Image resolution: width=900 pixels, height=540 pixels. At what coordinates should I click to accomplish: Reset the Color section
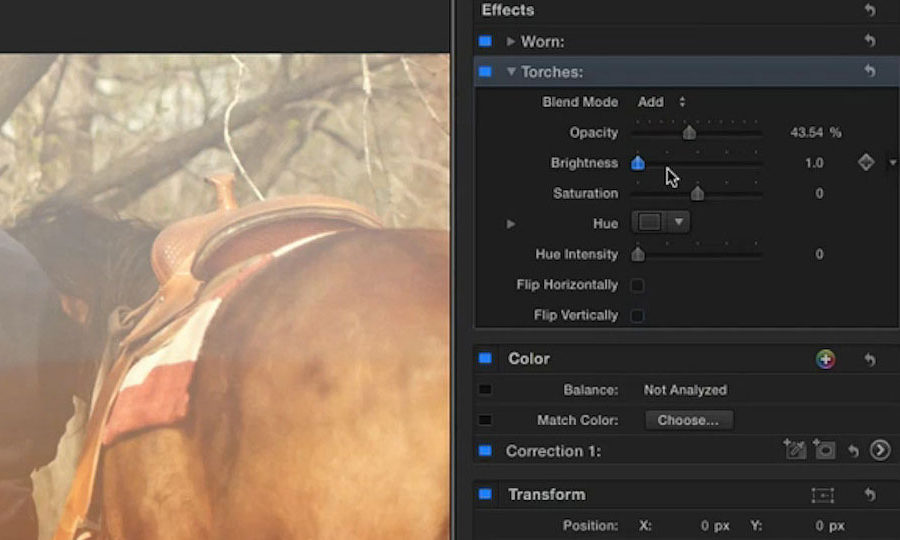point(870,359)
